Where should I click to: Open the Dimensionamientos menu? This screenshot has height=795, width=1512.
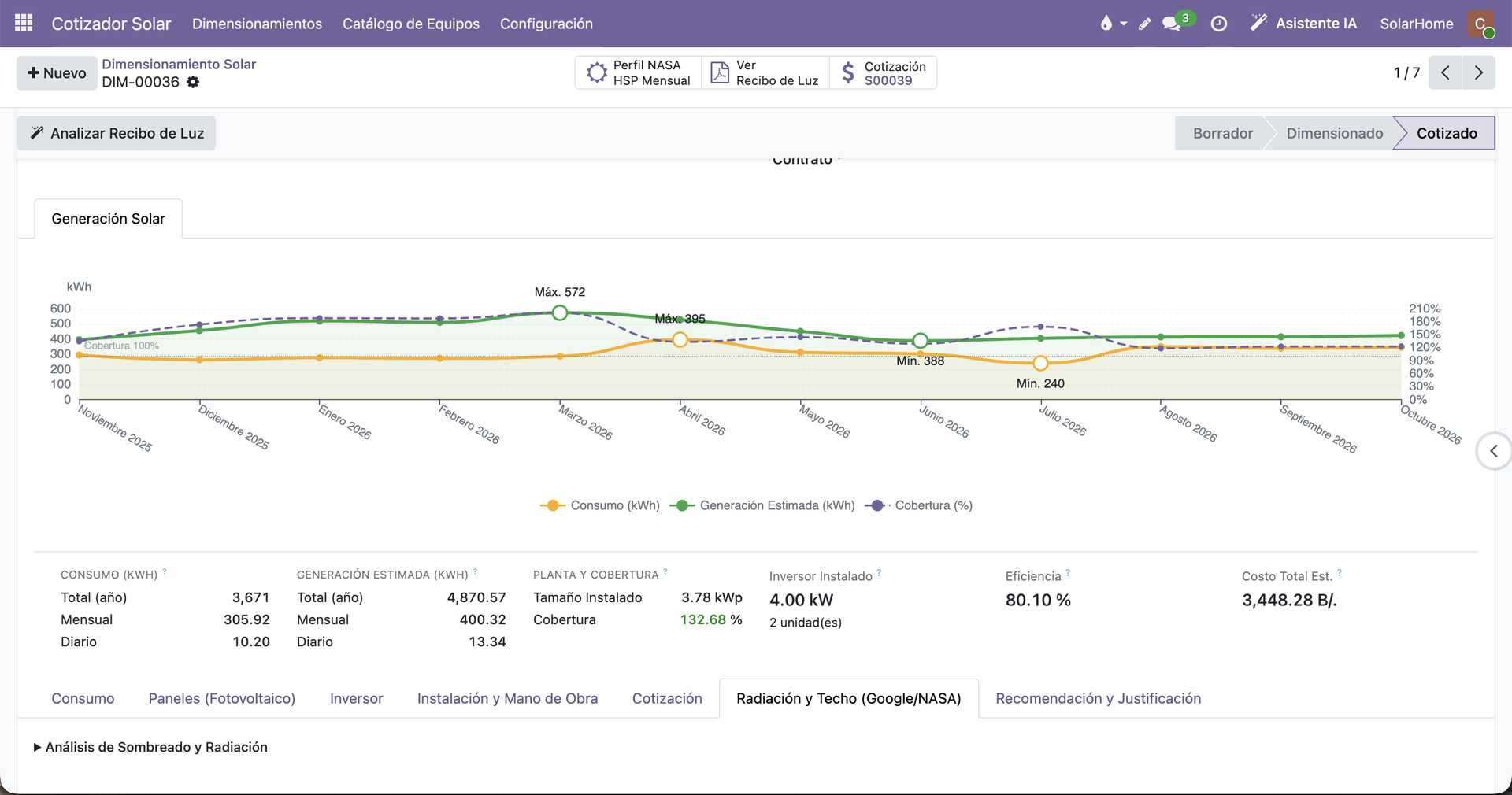258,24
